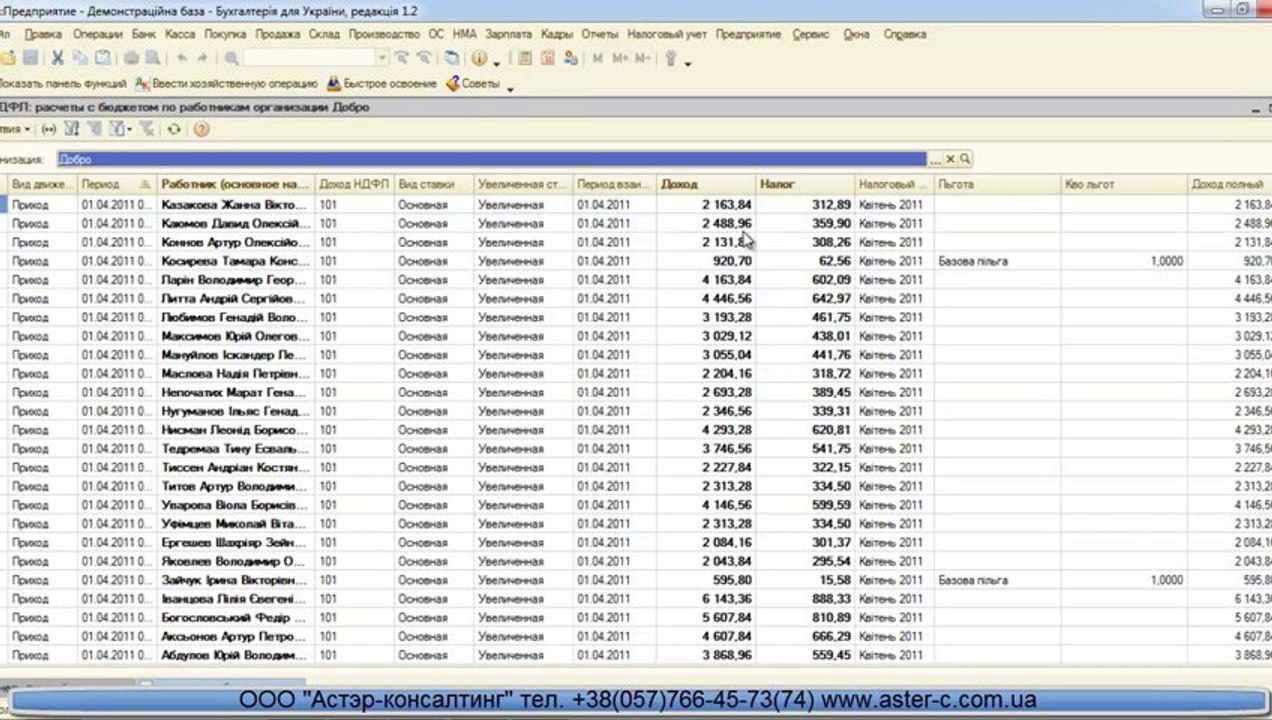This screenshot has width=1272, height=720.
Task: Click the Copy icon in toolbar
Action: 80,58
